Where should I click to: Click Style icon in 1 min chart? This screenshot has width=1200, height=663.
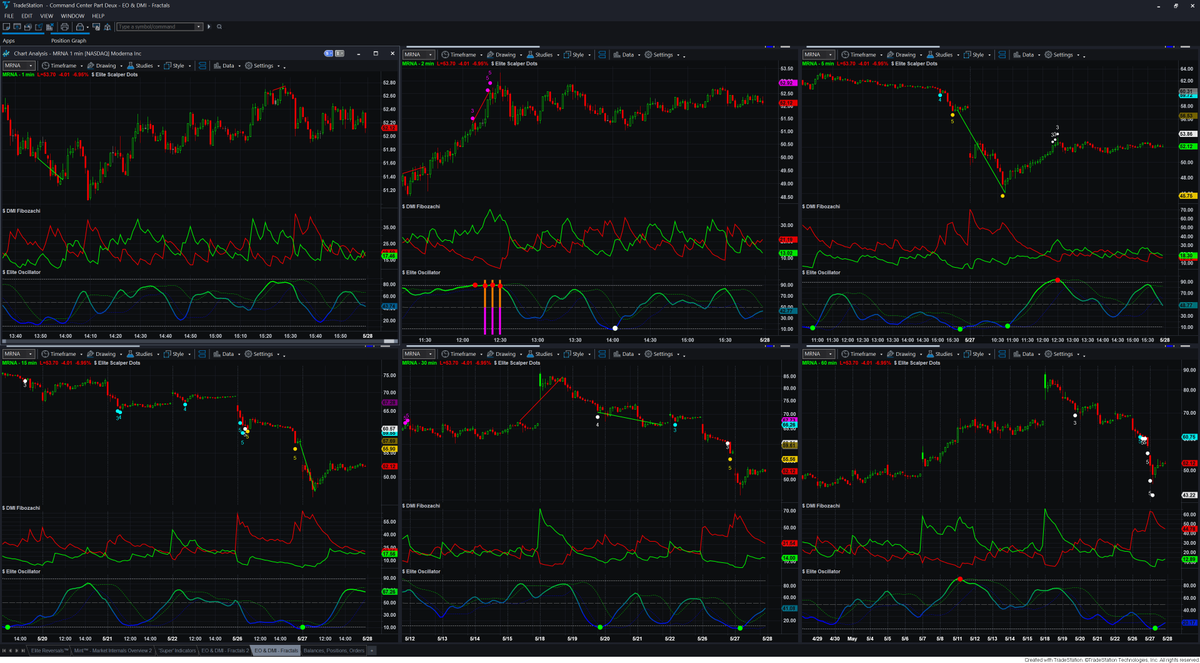pos(168,65)
